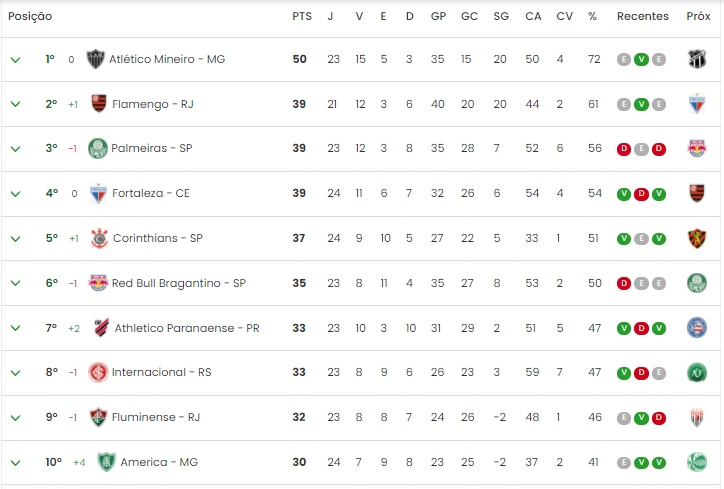Image resolution: width=724 pixels, height=489 pixels.
Task: Expand the Red Bull Bragantino row chevron
Action: pyautogui.click(x=15, y=283)
